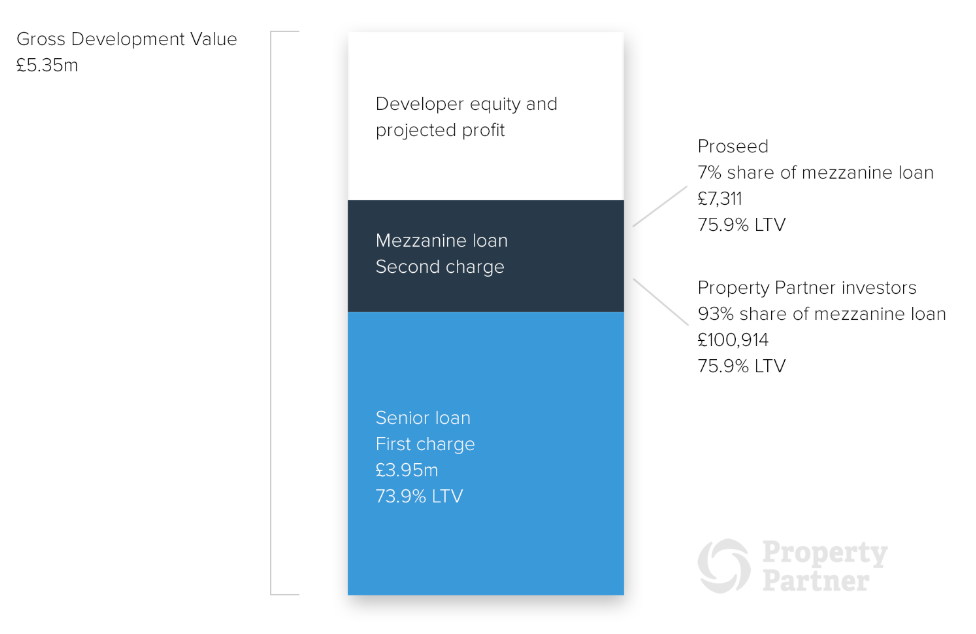976x634 pixels.
Task: Click the Property Partner watermark text
Action: (824, 566)
